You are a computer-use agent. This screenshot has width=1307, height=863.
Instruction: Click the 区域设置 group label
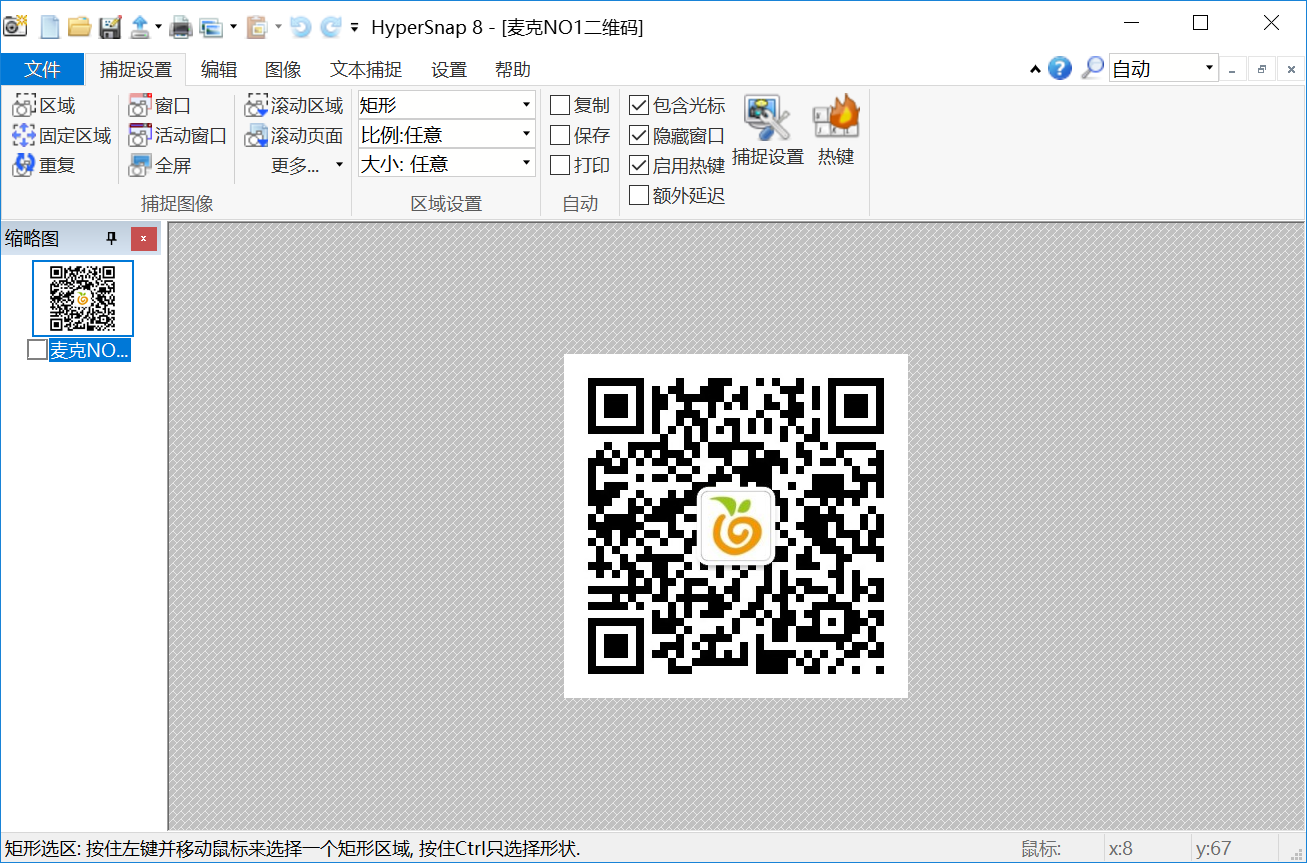(x=446, y=204)
